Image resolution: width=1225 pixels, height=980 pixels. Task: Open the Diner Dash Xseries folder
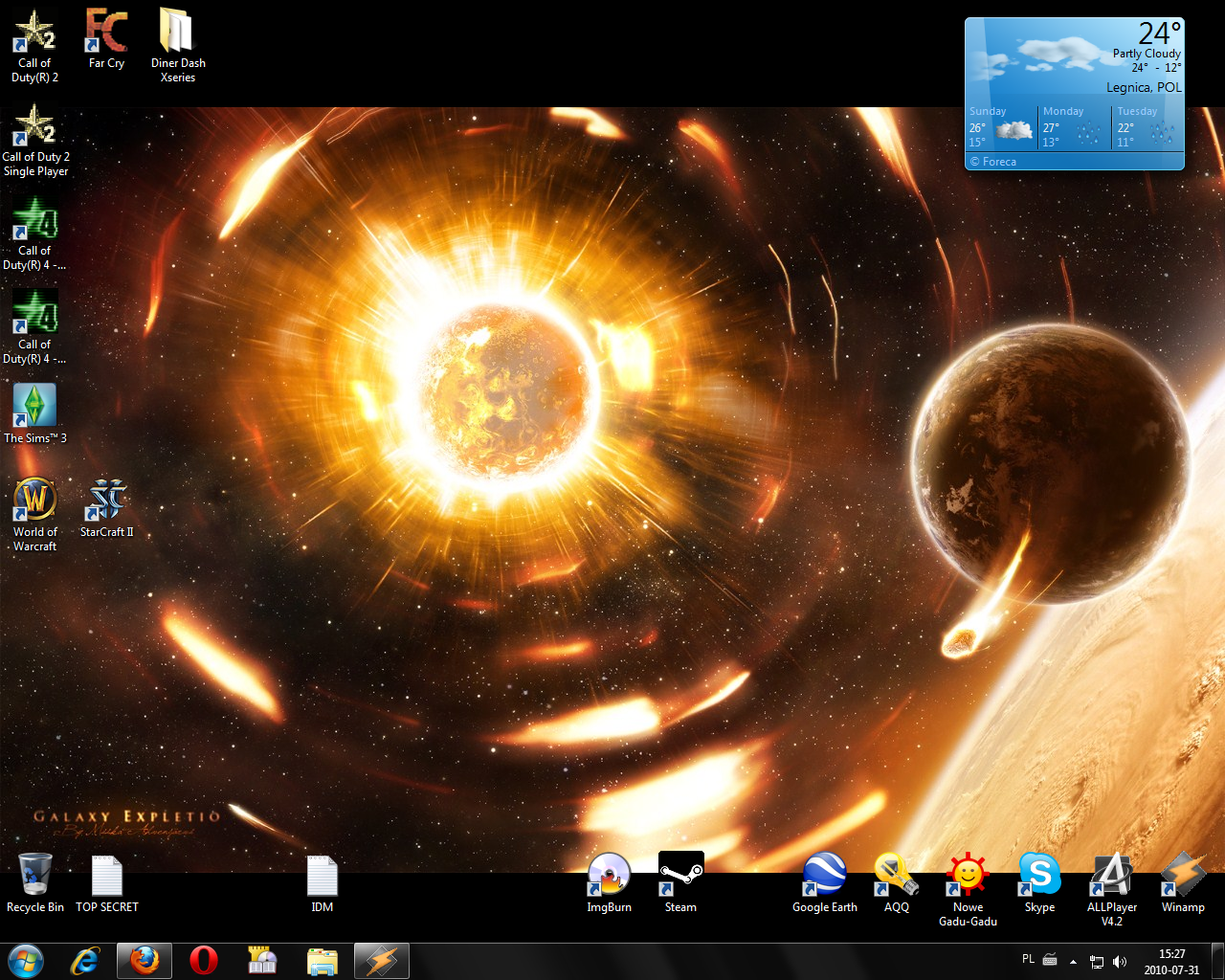tap(178, 46)
